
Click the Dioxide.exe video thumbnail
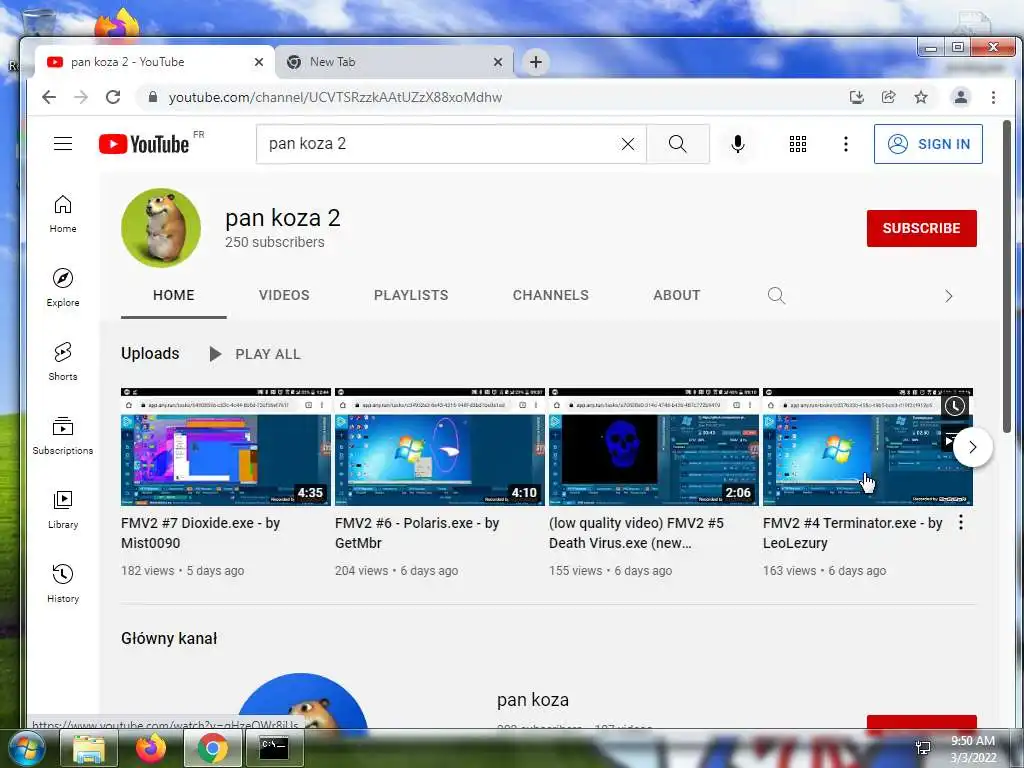click(226, 447)
